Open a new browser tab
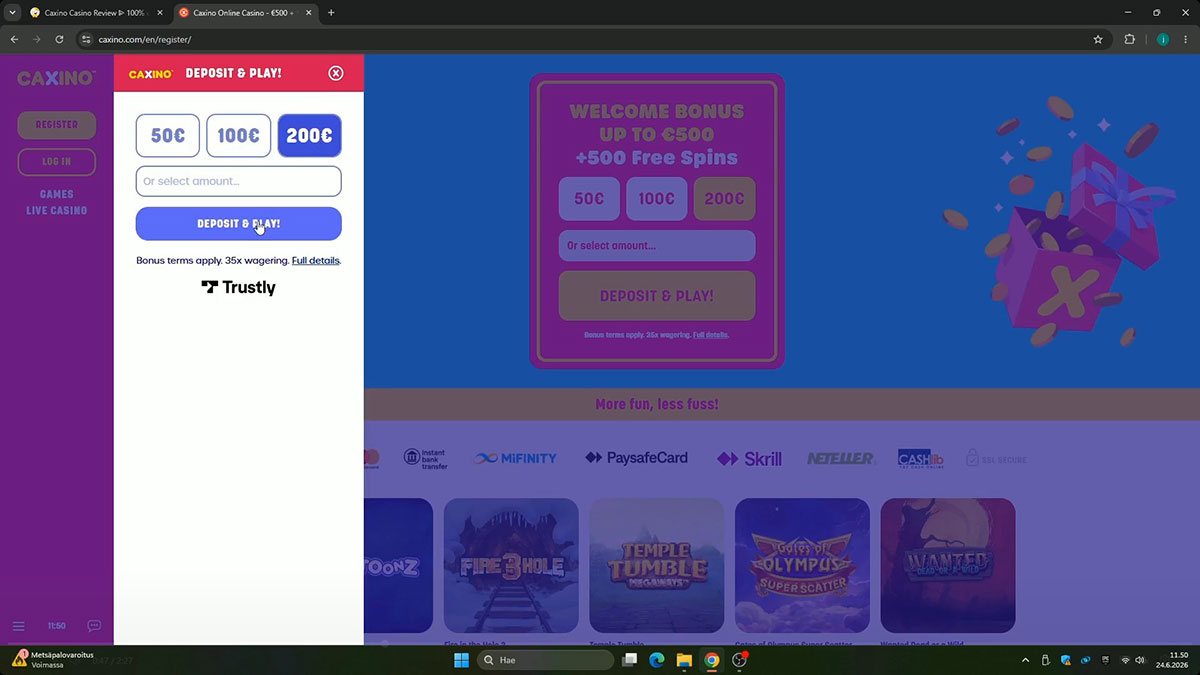The image size is (1200, 675). [331, 12]
